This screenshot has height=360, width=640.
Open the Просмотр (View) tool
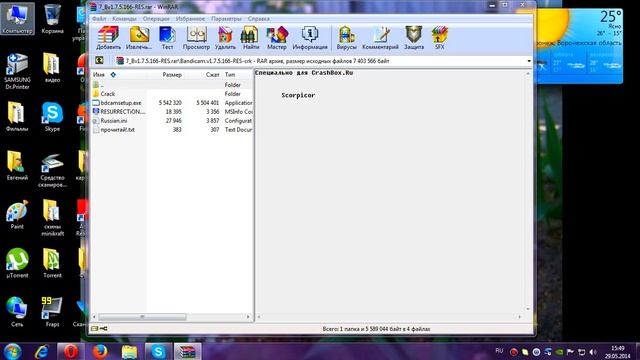(196, 38)
